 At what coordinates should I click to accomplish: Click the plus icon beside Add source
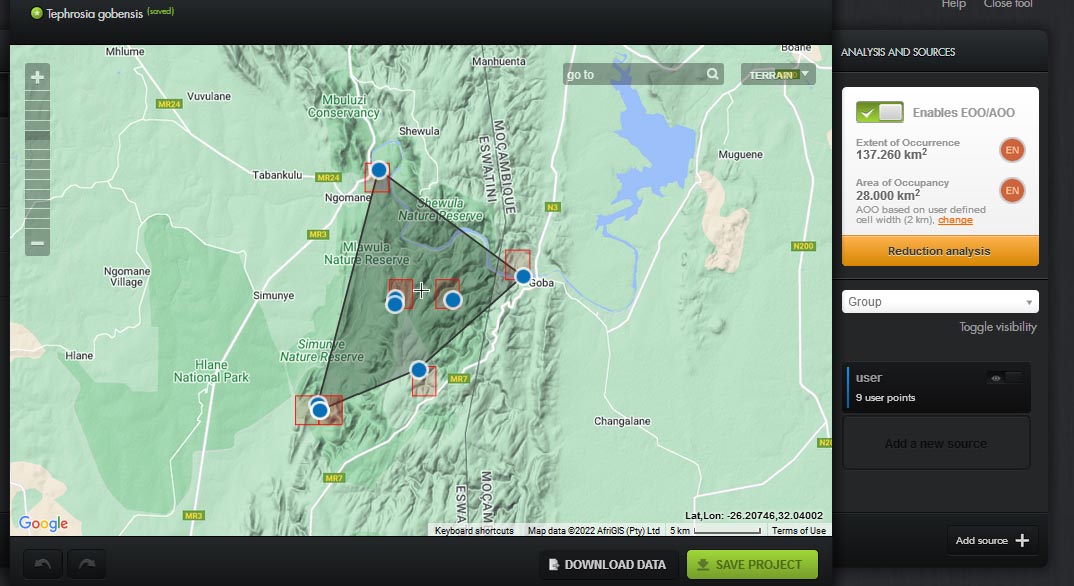tap(1021, 541)
